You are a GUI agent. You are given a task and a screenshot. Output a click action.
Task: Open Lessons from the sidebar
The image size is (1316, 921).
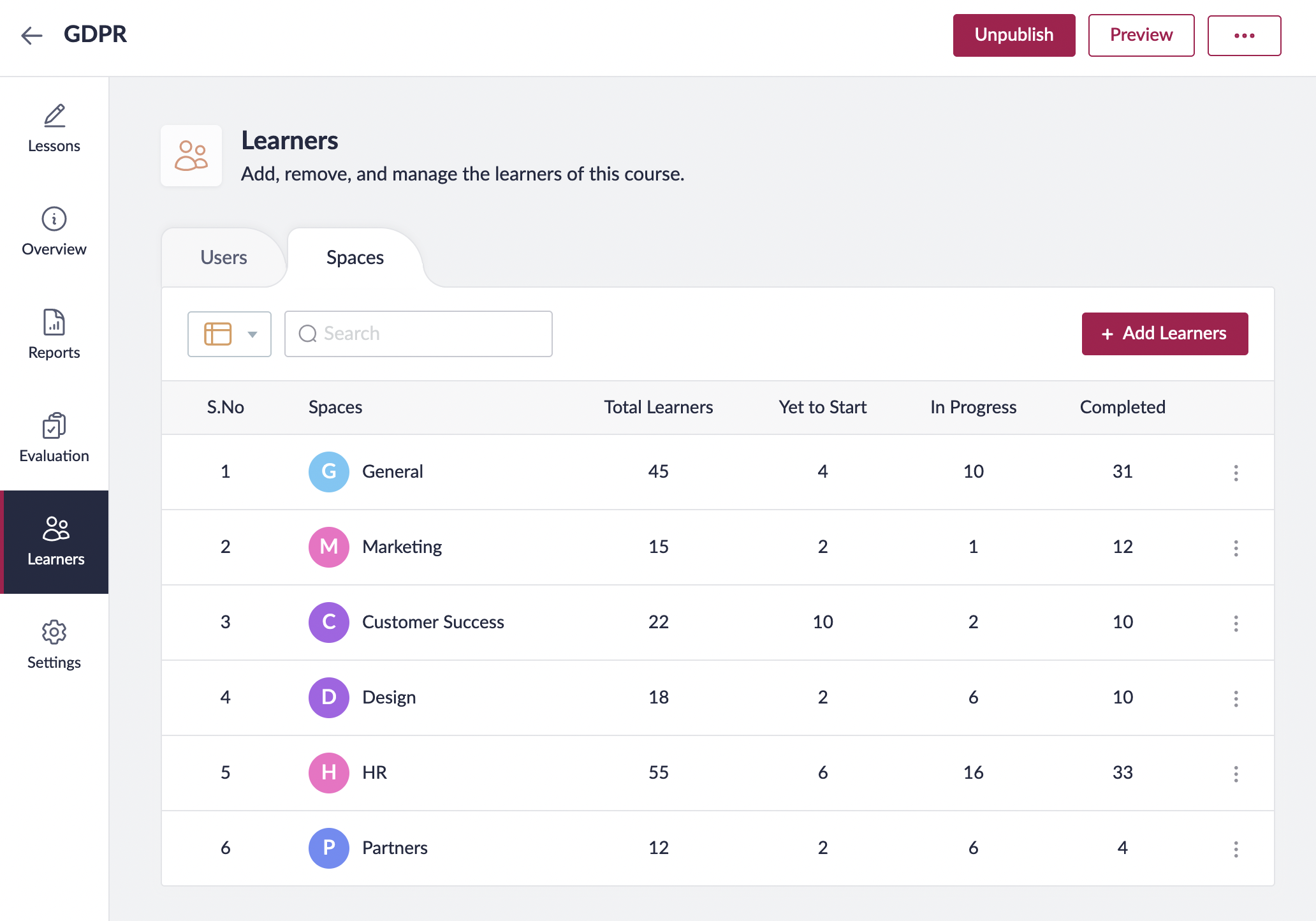(54, 128)
